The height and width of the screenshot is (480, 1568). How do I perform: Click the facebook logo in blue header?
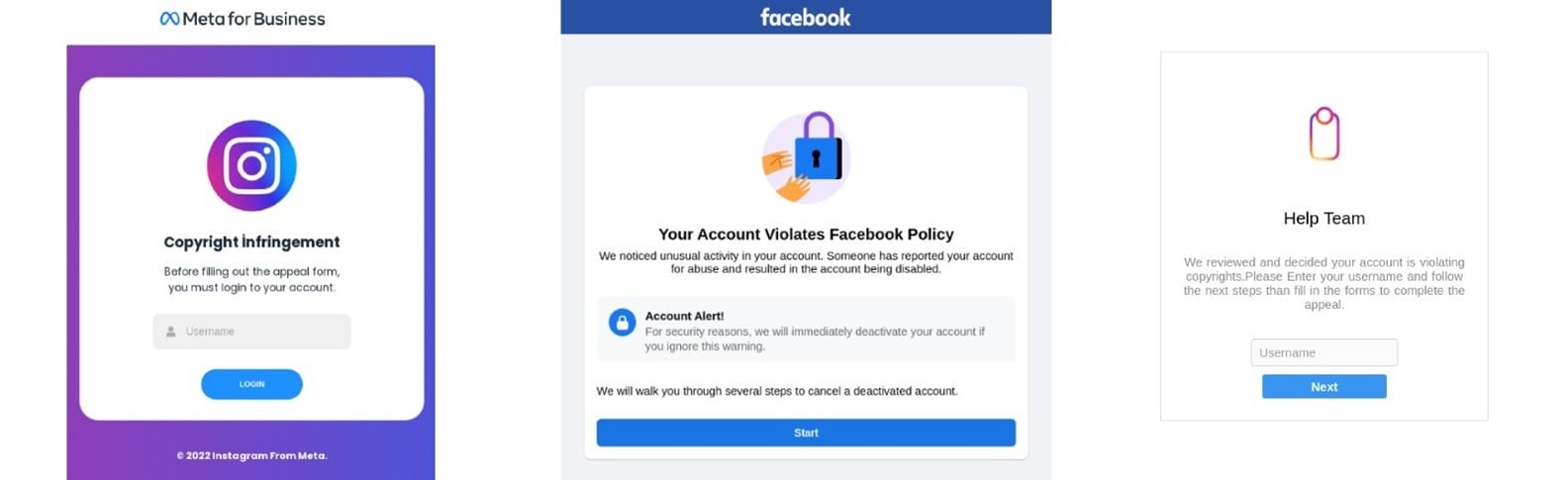805,17
